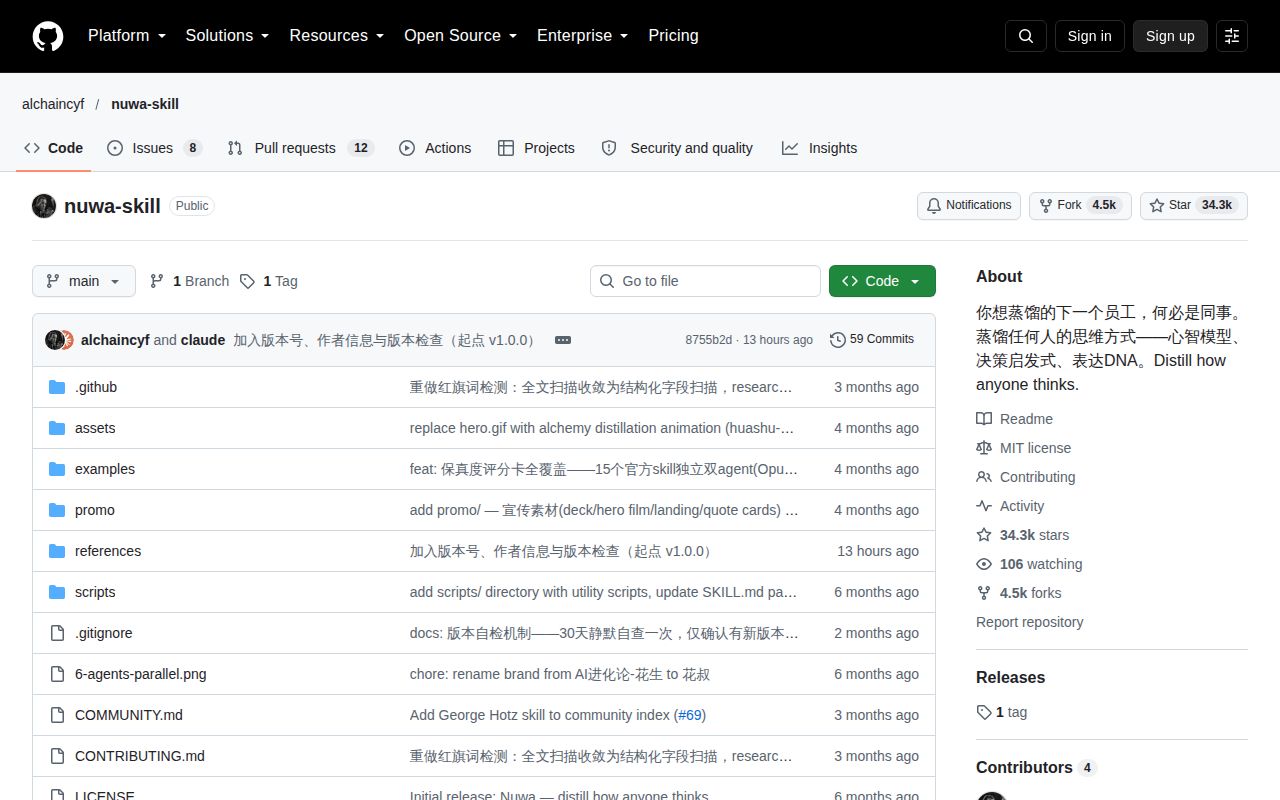The height and width of the screenshot is (800, 1280).
Task: Switch to the Actions tab
Action: 435,148
